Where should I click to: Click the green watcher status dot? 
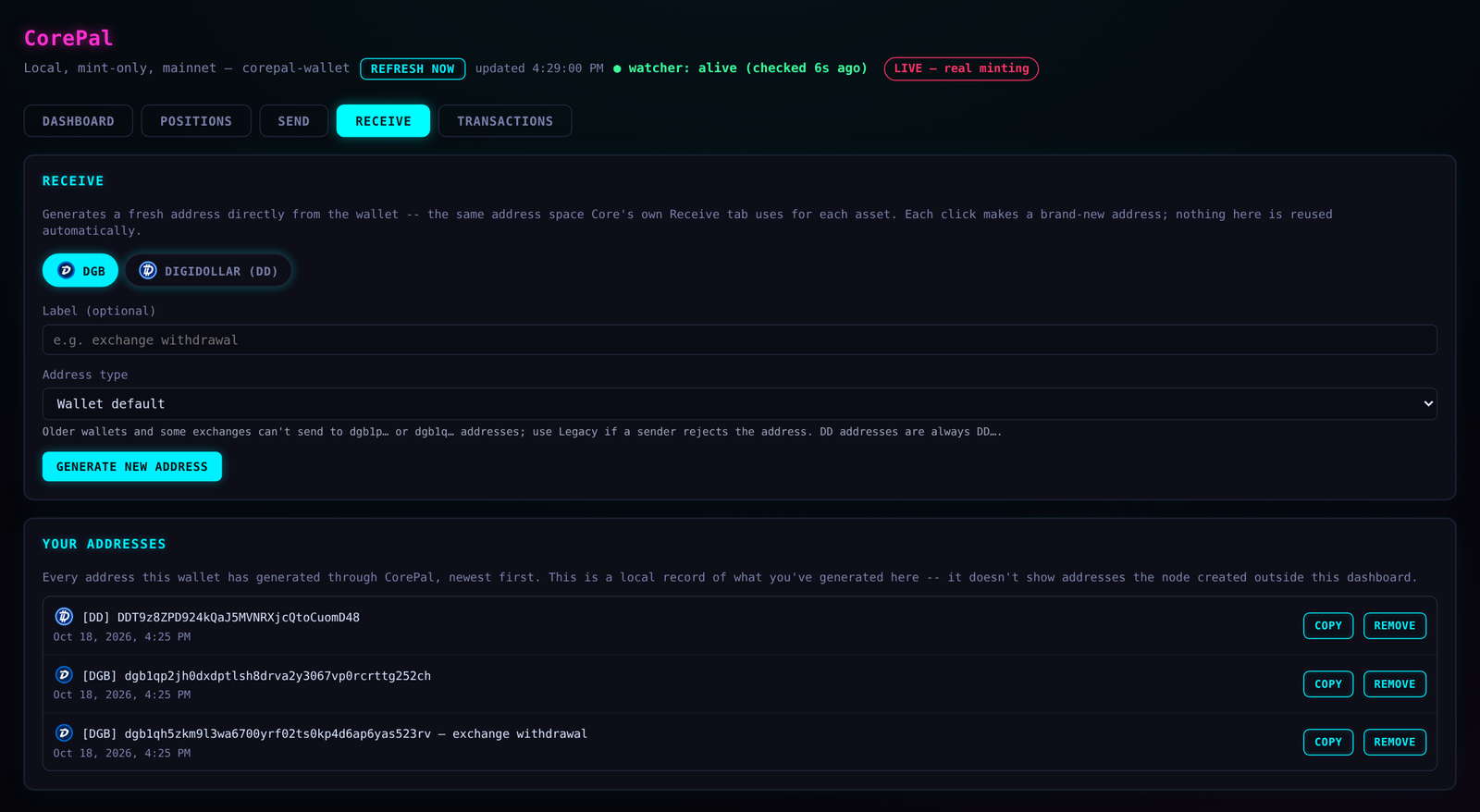(617, 68)
